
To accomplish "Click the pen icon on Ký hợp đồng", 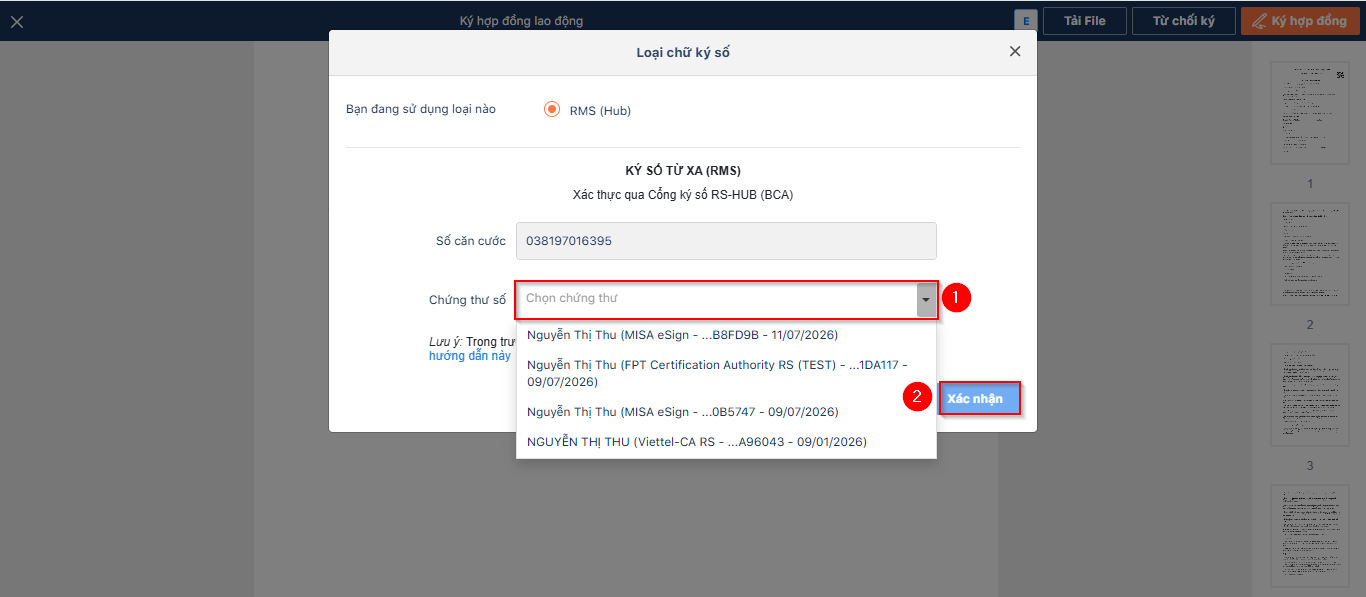I will click(x=1258, y=21).
